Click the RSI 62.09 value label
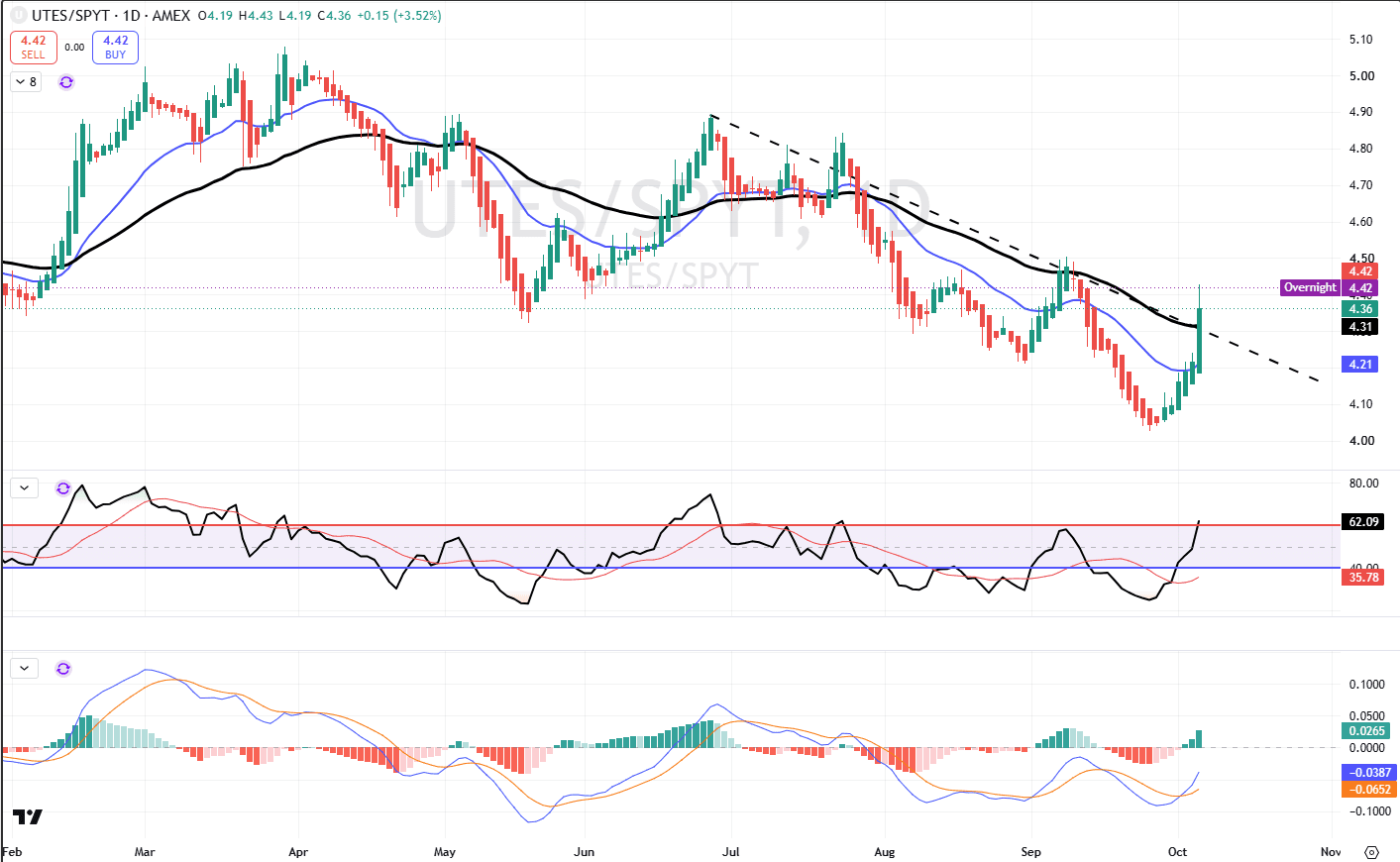The image size is (1400, 862). coord(1363,521)
